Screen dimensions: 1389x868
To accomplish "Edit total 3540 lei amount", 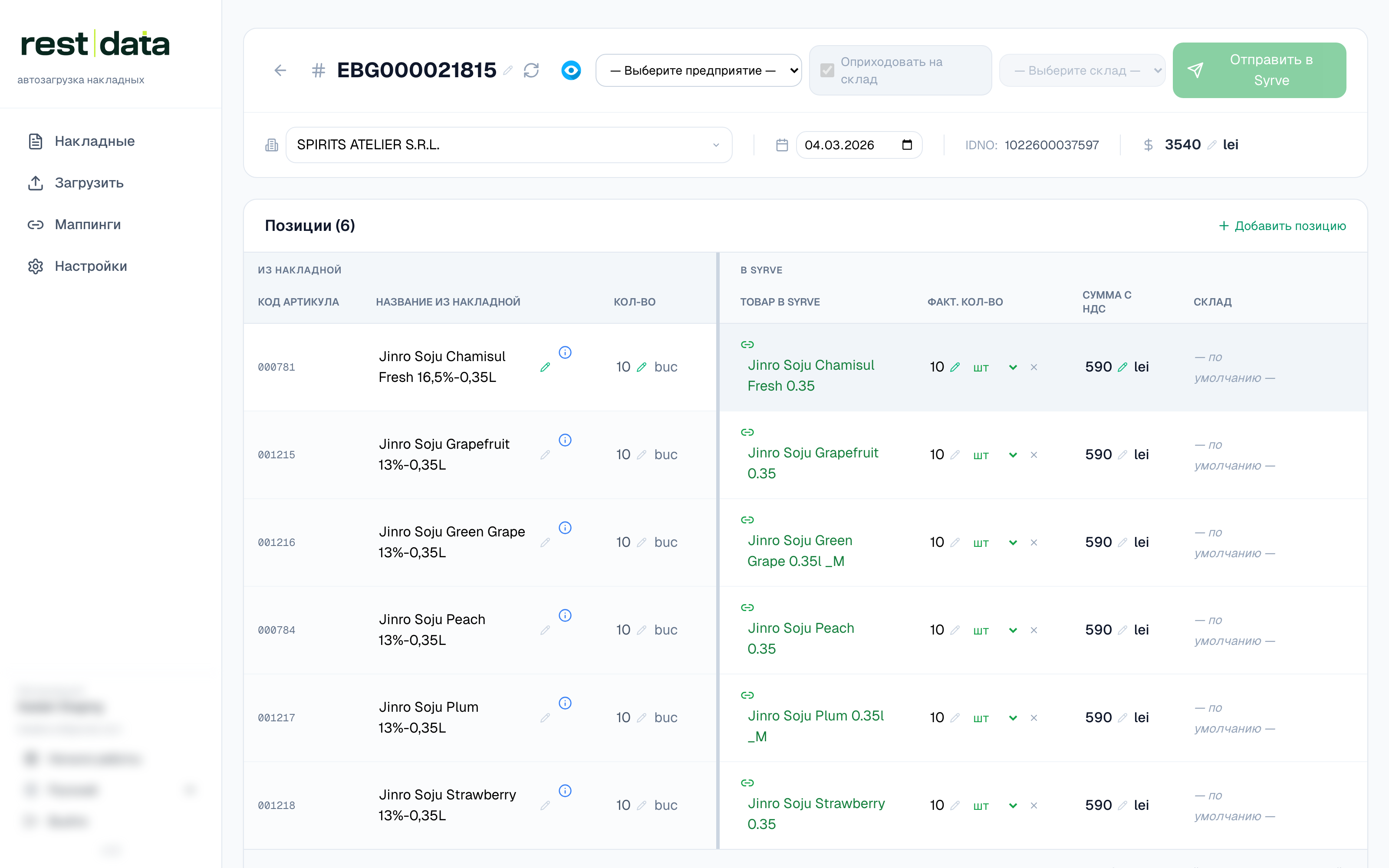I will 1211,145.
